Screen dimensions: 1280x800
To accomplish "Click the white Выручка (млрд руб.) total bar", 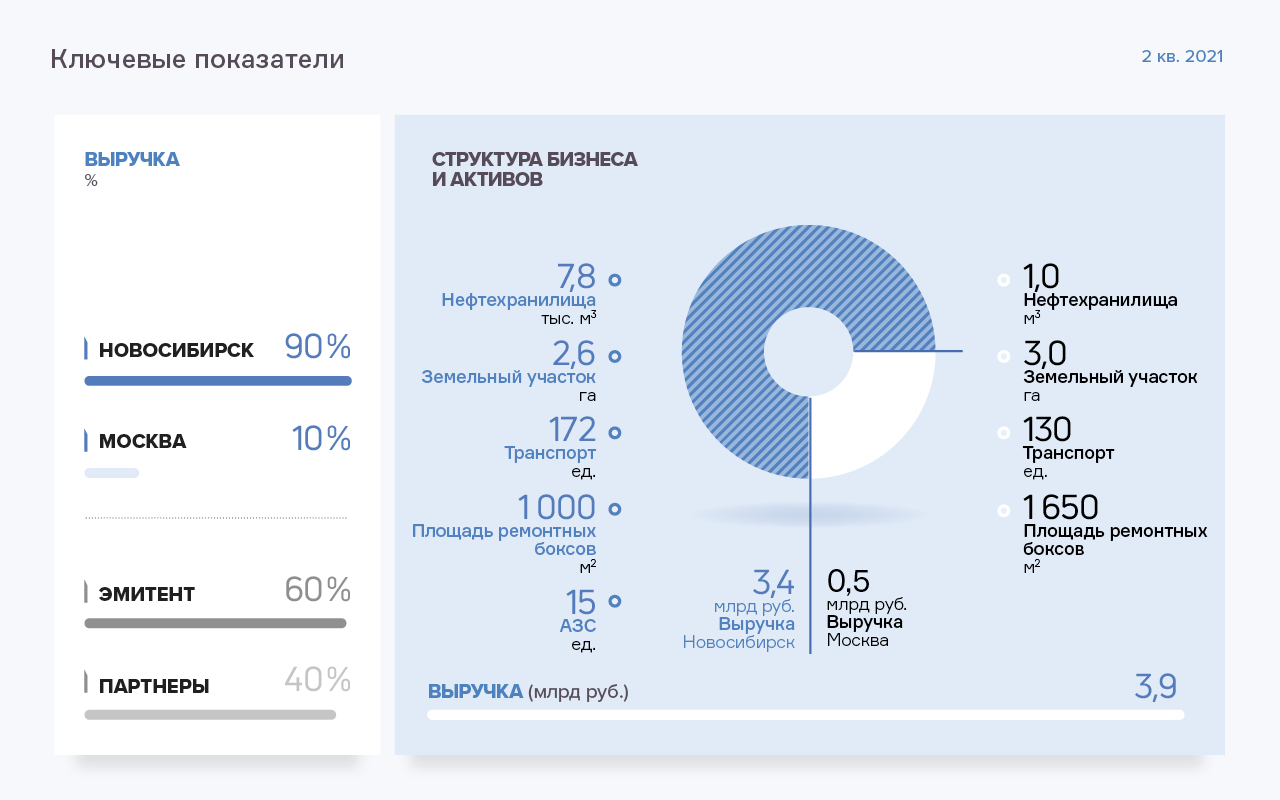I will [x=805, y=715].
